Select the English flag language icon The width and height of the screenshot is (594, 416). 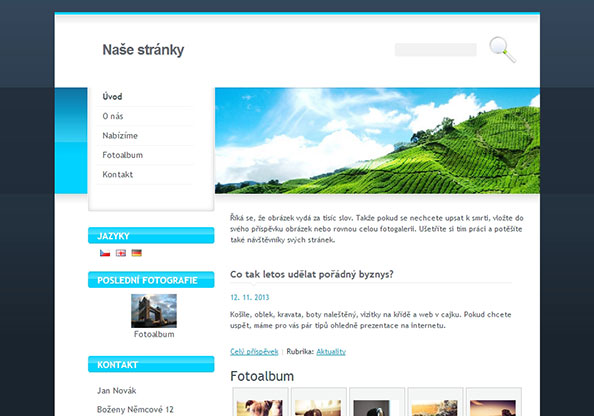121,253
